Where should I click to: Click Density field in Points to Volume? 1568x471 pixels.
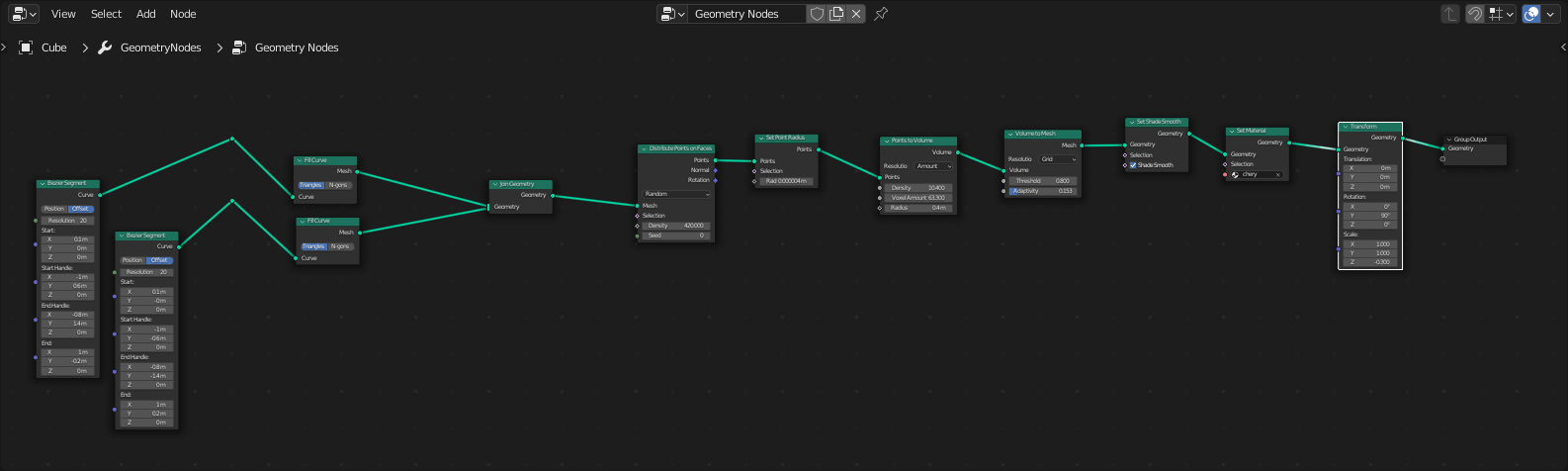point(919,188)
